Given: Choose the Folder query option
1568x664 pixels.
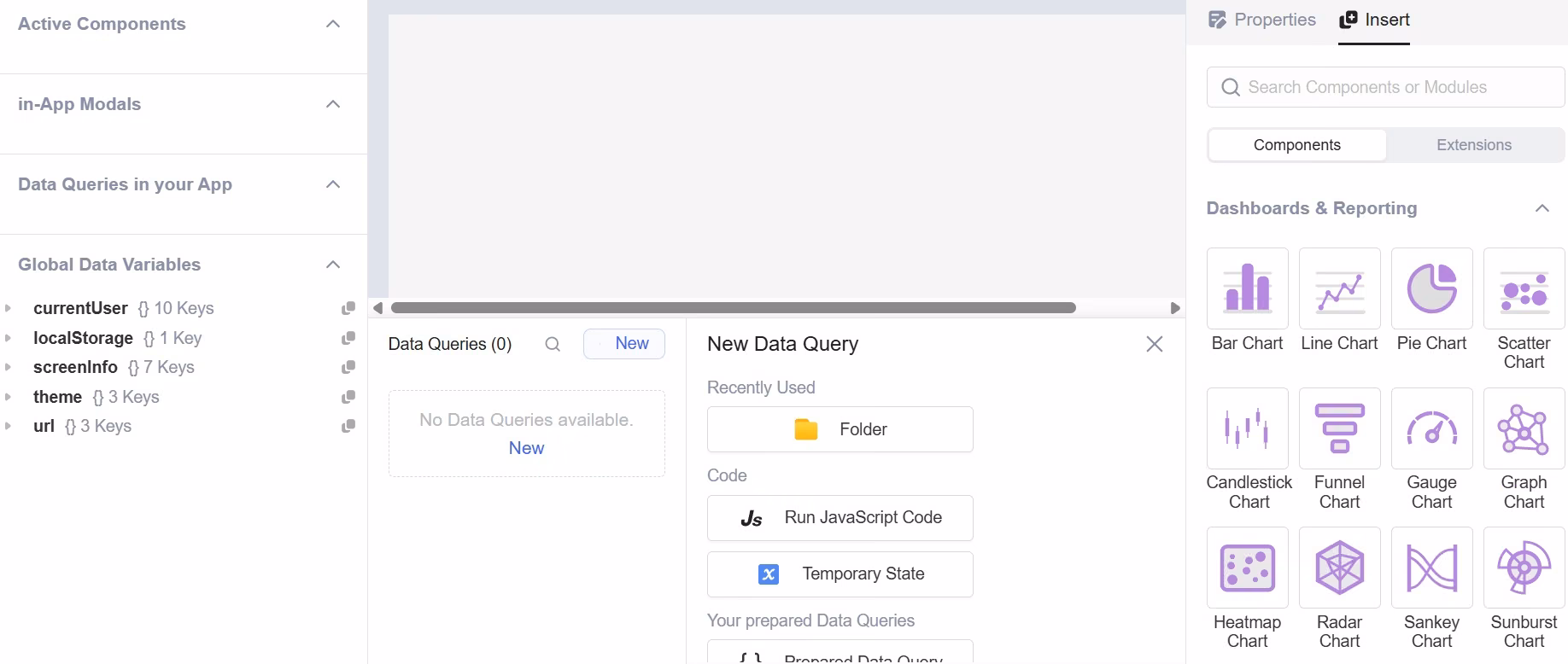Looking at the screenshot, I should pyautogui.click(x=840, y=429).
